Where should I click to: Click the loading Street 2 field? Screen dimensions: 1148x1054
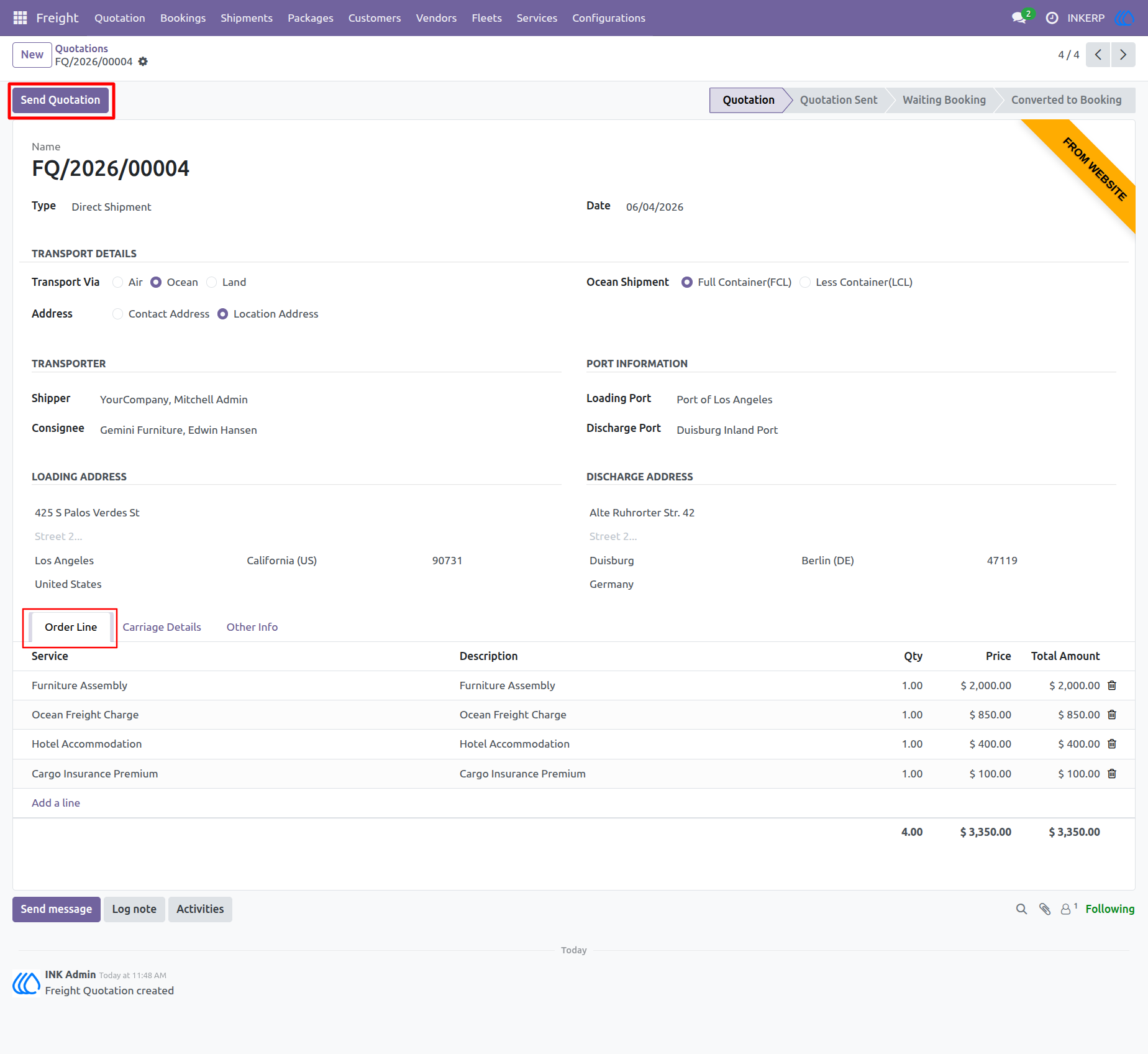tap(296, 536)
